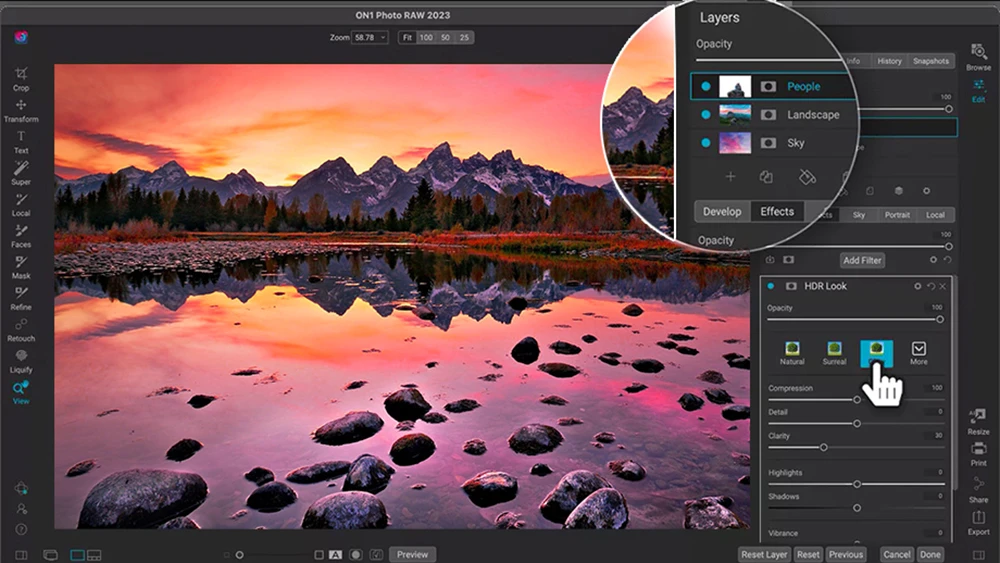Open HDR Look filter gear options
The image size is (1000, 563).
[918, 286]
